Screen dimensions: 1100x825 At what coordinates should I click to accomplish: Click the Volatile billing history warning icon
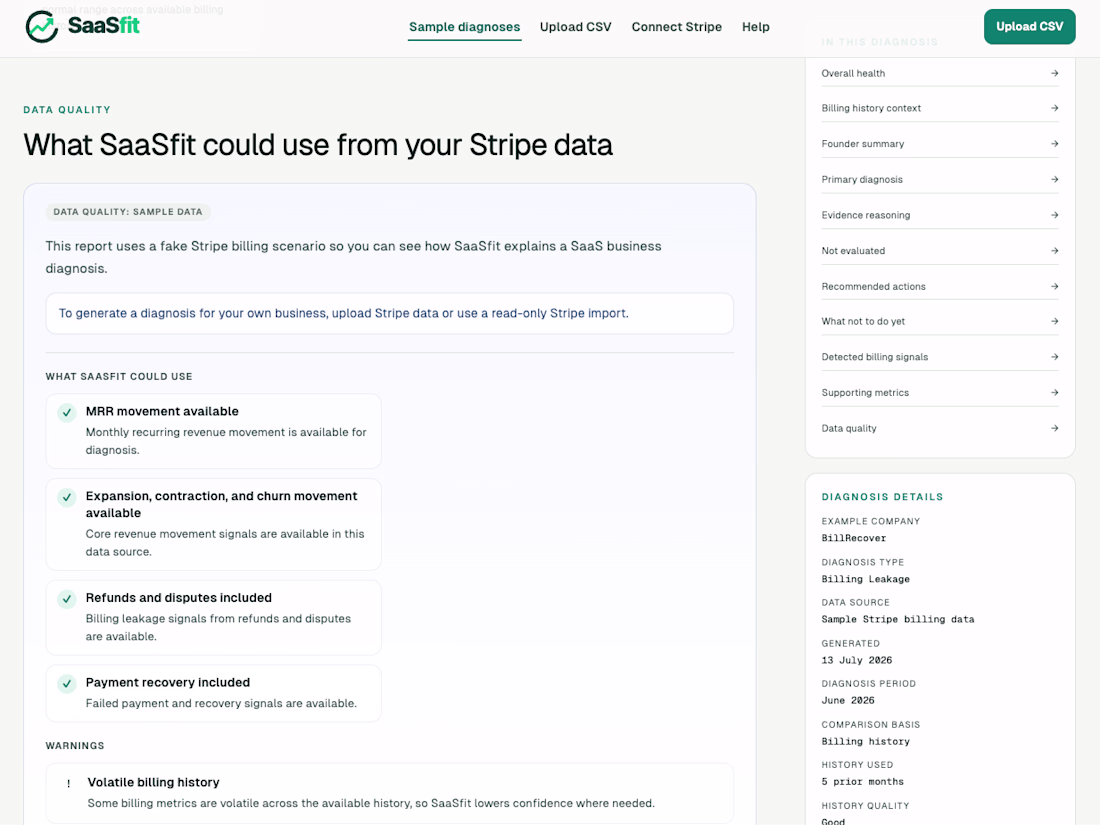[x=68, y=784]
